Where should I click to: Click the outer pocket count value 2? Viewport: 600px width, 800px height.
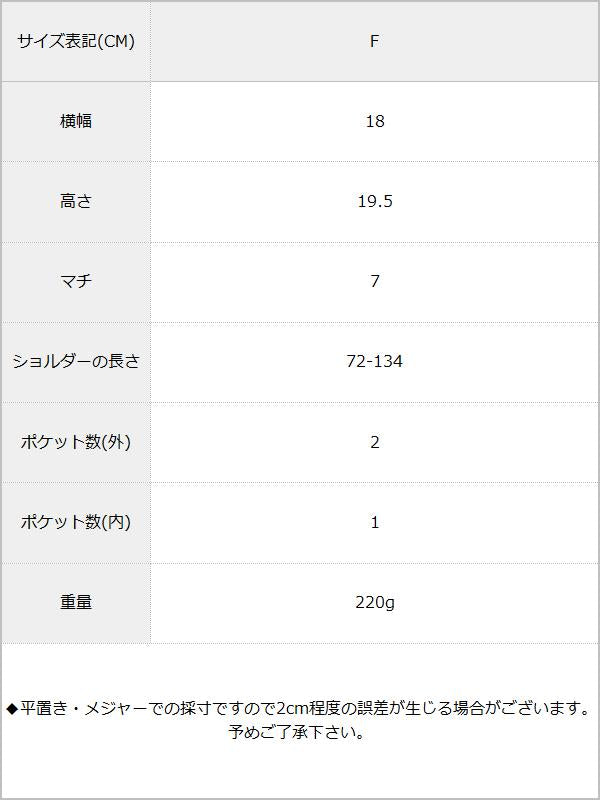pyautogui.click(x=375, y=442)
